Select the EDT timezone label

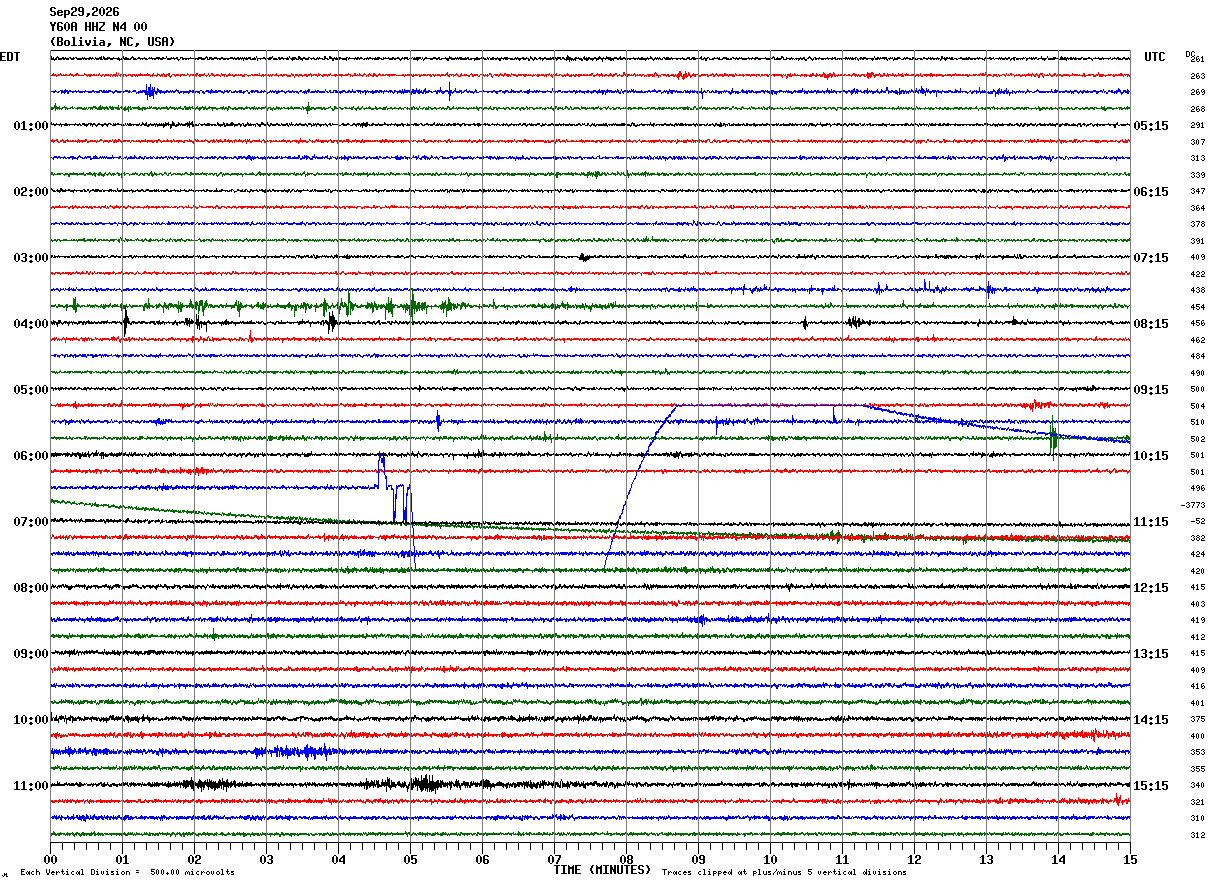pyautogui.click(x=9, y=57)
